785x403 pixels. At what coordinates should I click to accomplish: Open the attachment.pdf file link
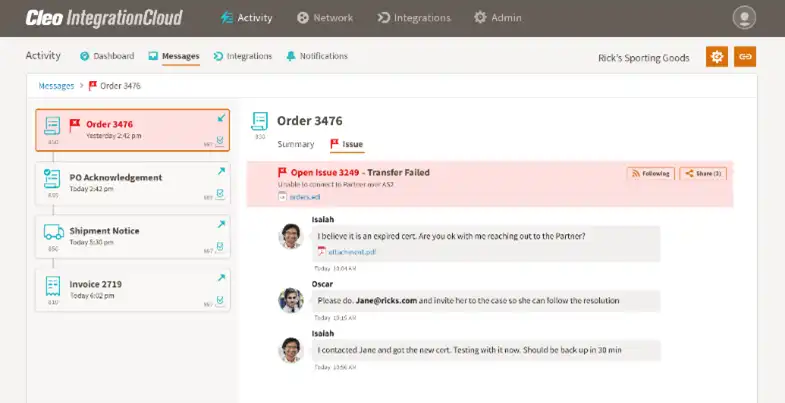pyautogui.click(x=352, y=252)
